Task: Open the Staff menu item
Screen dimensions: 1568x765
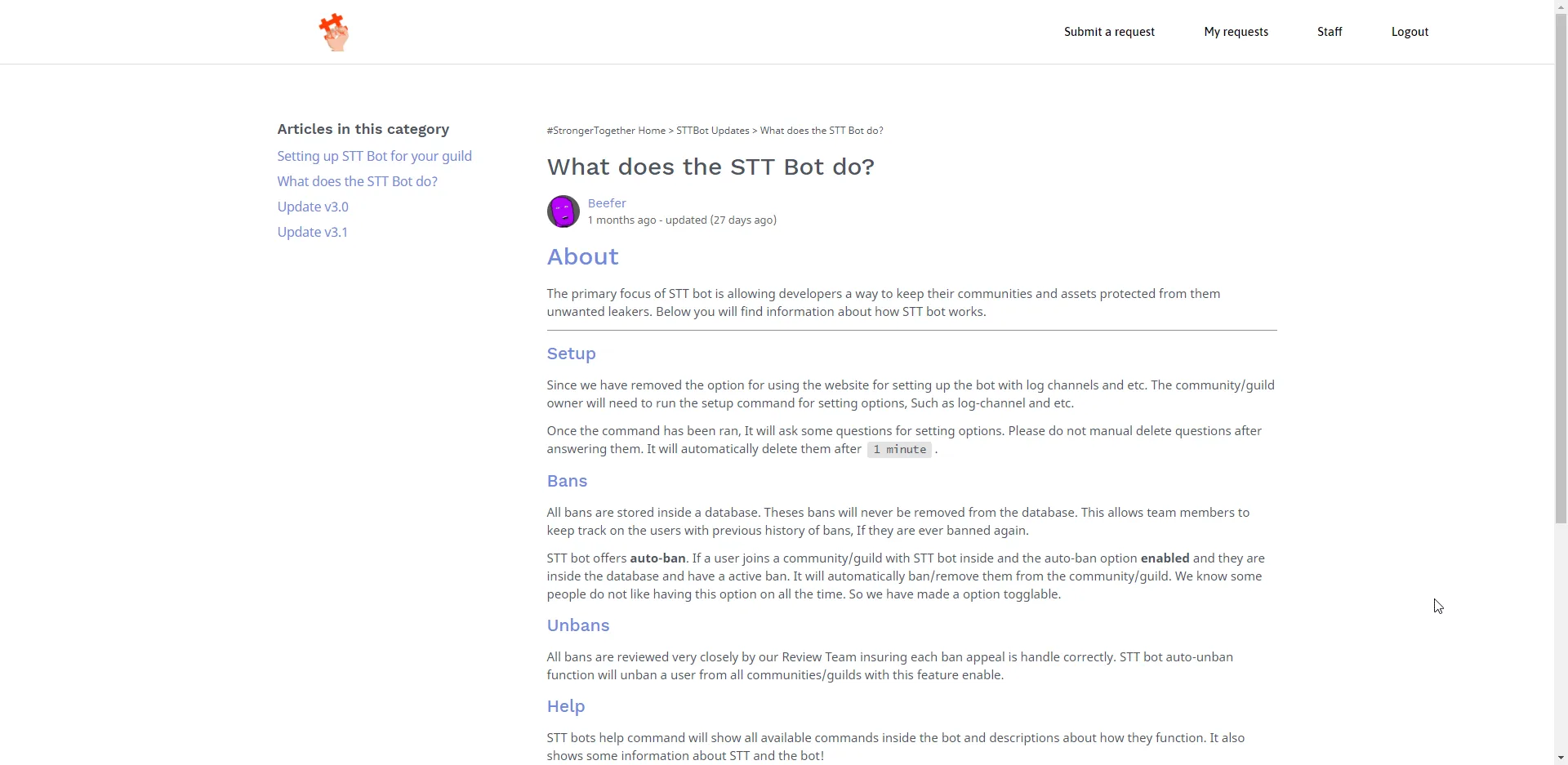Action: pyautogui.click(x=1329, y=32)
